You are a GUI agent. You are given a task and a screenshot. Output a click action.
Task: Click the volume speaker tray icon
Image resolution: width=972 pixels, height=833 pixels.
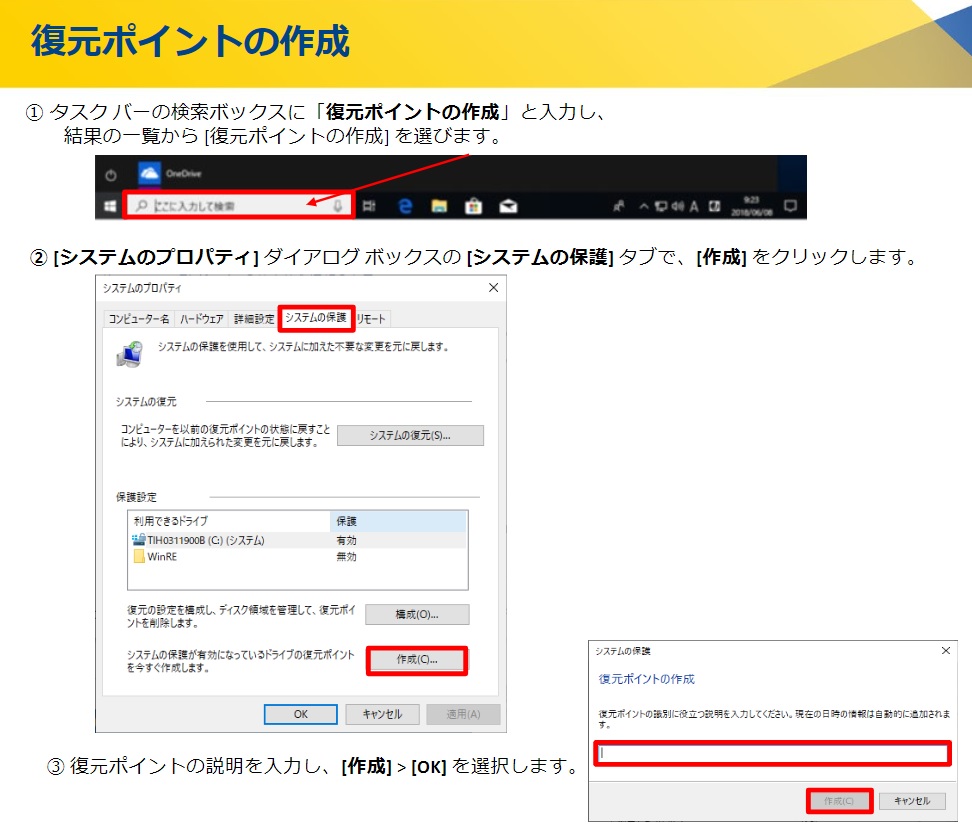[679, 206]
